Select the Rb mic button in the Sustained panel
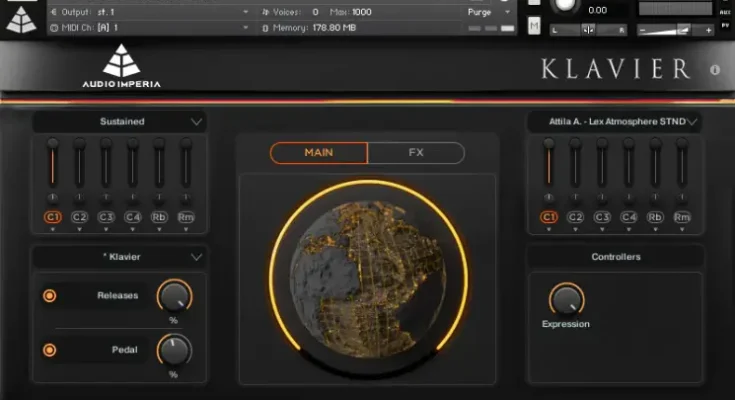Viewport: 735px width, 400px height. click(x=159, y=216)
